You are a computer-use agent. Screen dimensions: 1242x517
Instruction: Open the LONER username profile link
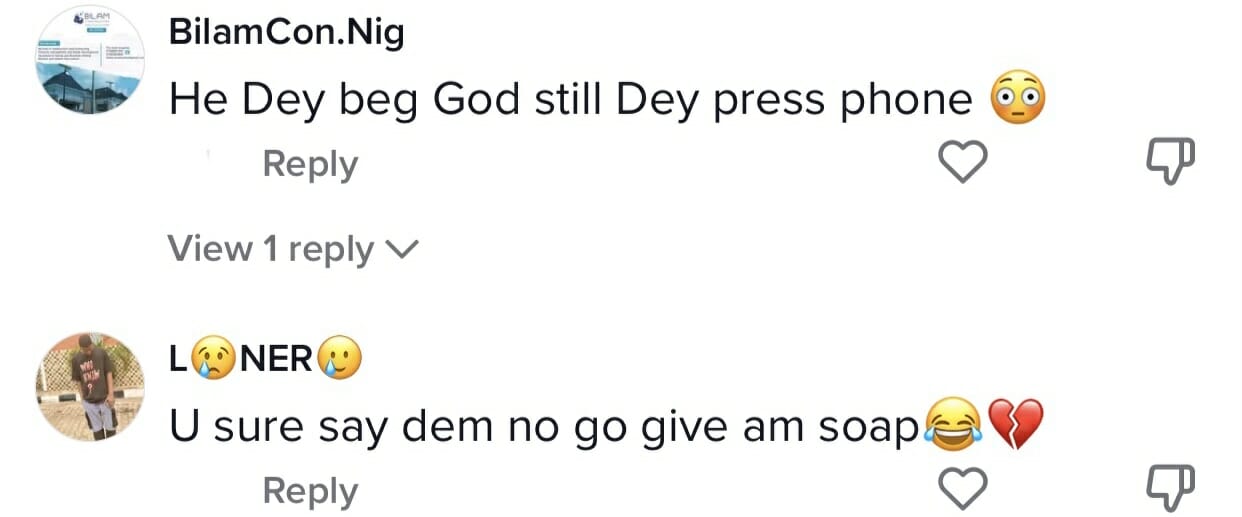265,360
